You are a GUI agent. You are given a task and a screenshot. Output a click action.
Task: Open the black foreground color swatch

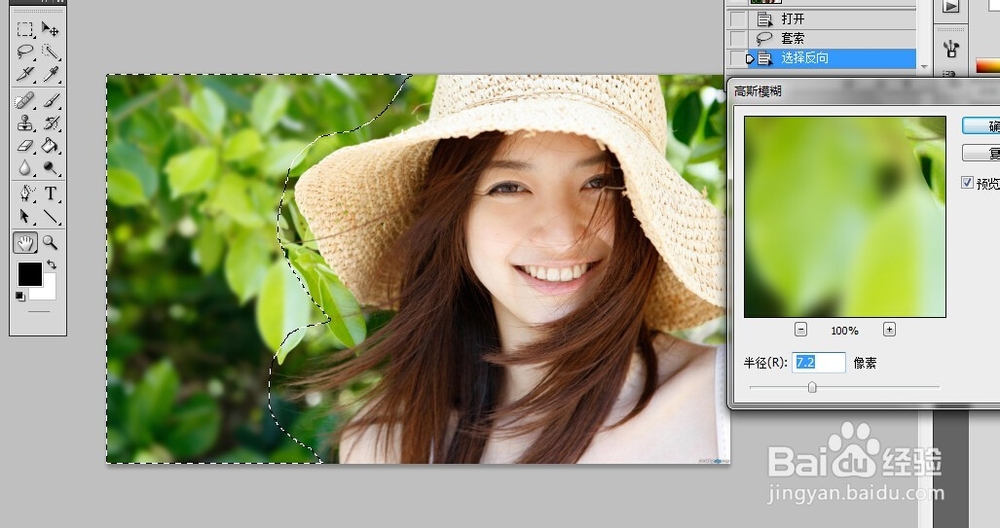click(x=29, y=274)
